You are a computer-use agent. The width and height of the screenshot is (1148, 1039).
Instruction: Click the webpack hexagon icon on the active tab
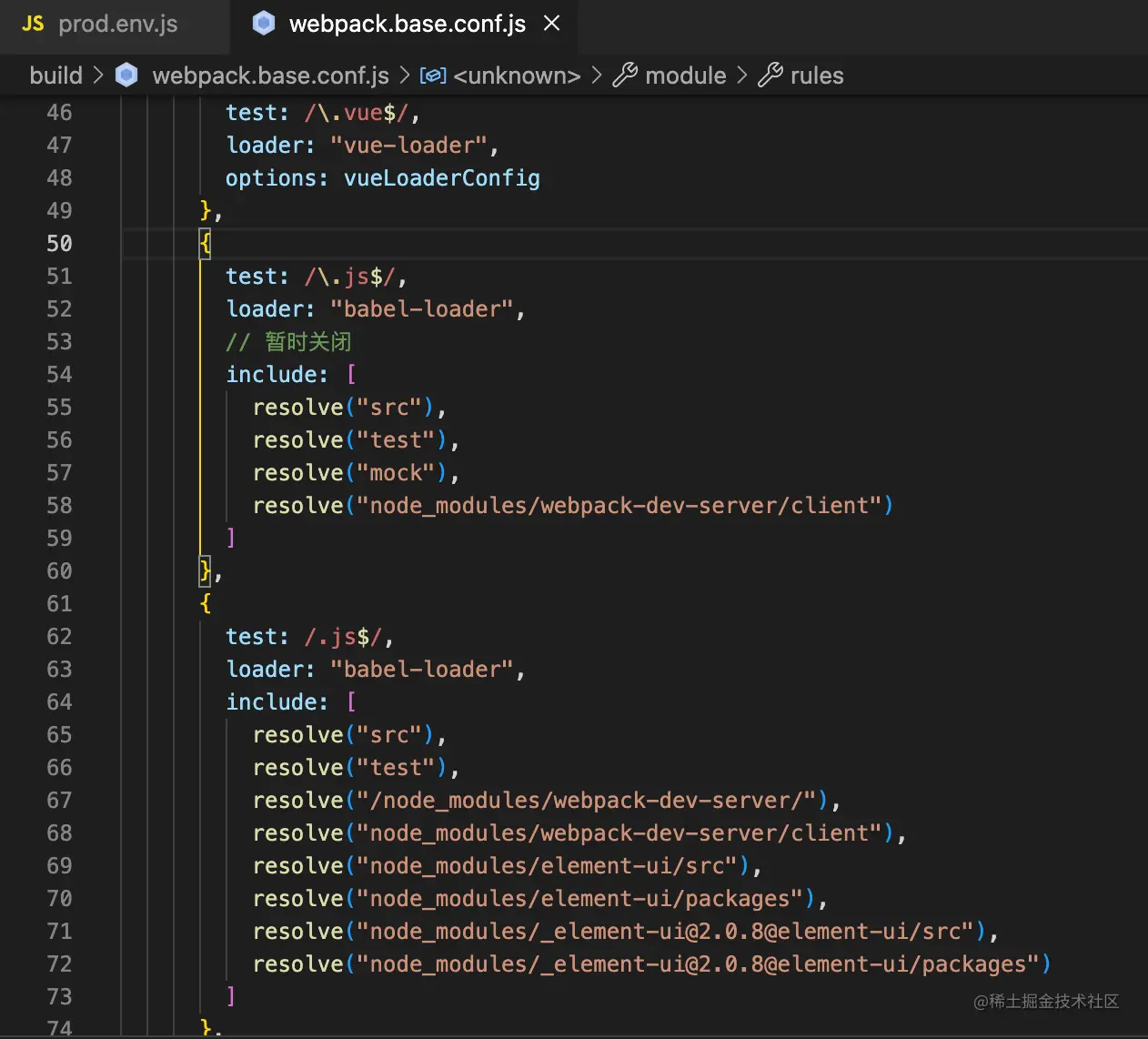[264, 24]
